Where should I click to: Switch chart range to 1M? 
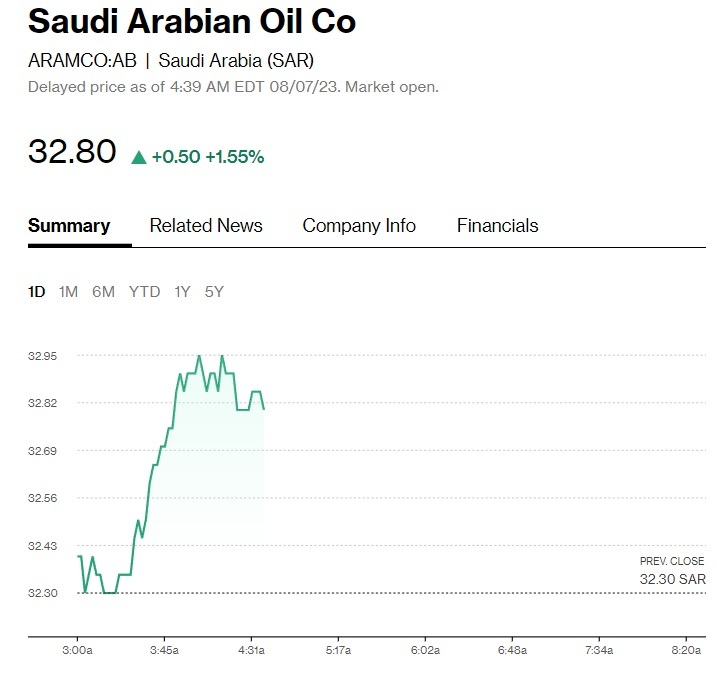pyautogui.click(x=68, y=292)
